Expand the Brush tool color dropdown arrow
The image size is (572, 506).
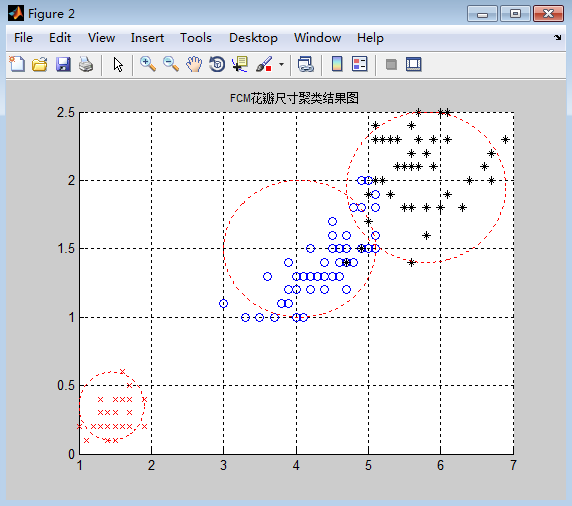coord(281,65)
